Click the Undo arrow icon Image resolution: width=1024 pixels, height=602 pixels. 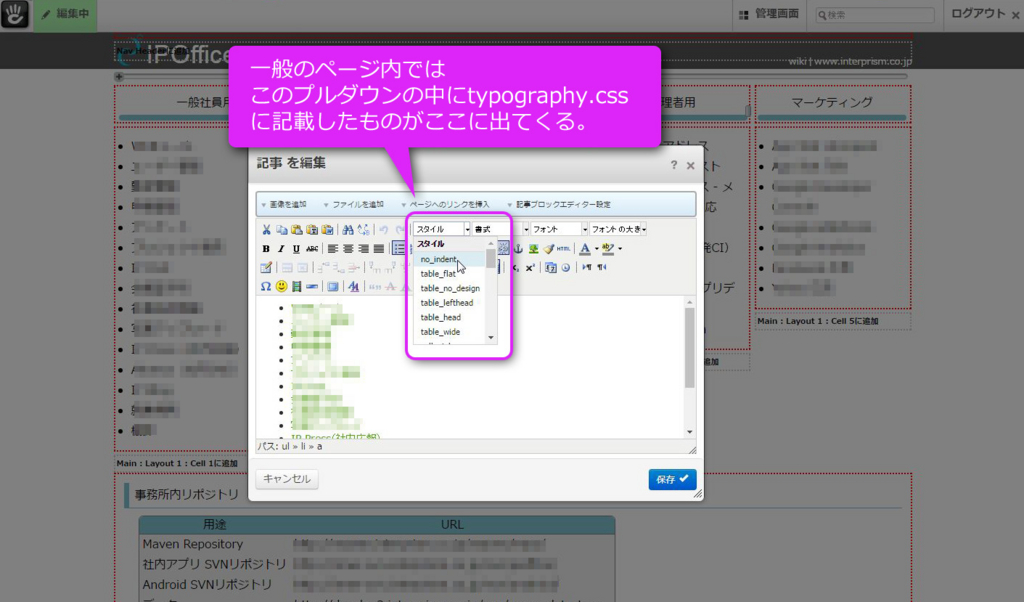point(384,230)
